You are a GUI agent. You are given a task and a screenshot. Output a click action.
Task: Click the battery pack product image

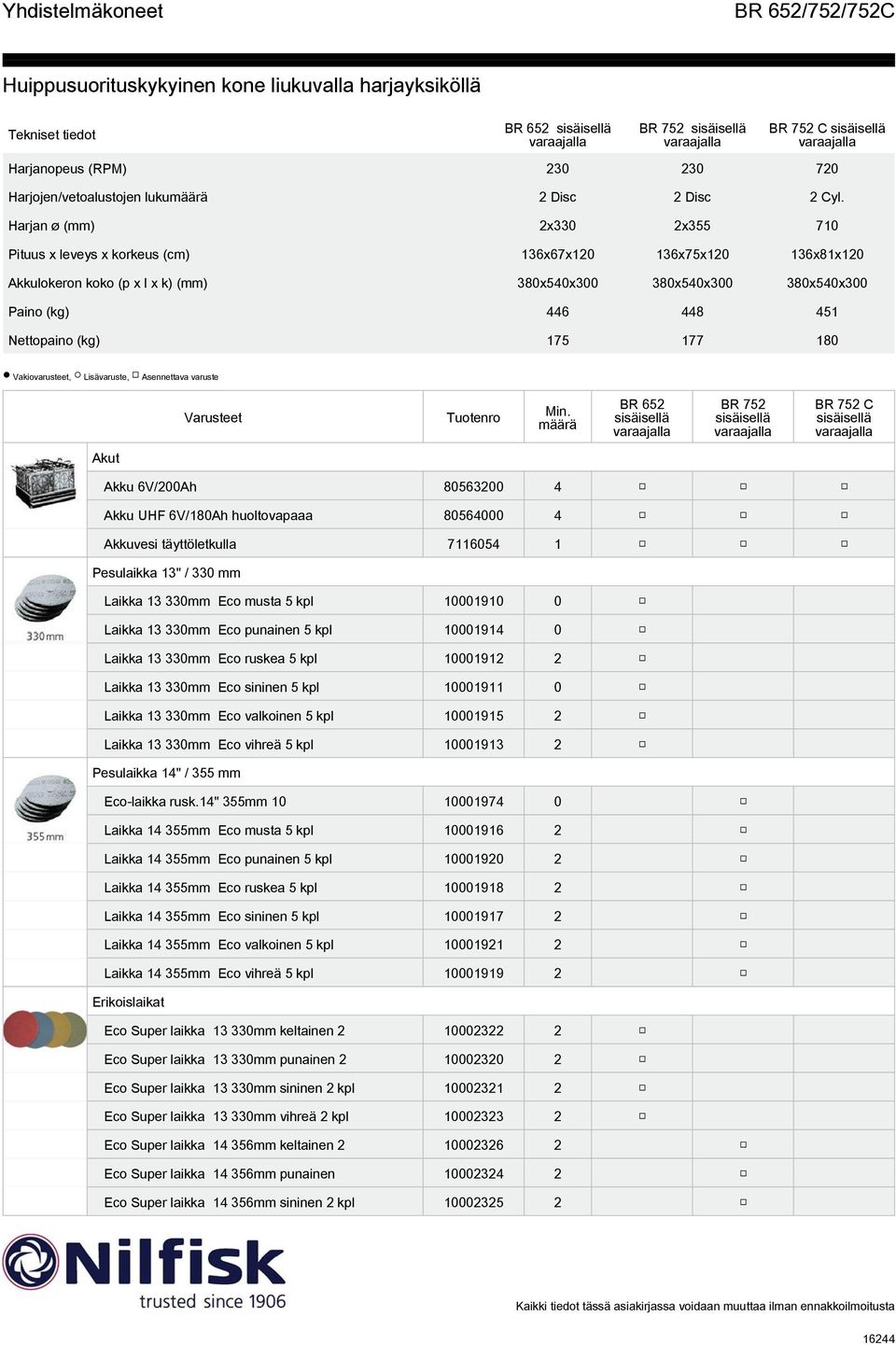(x=45, y=482)
